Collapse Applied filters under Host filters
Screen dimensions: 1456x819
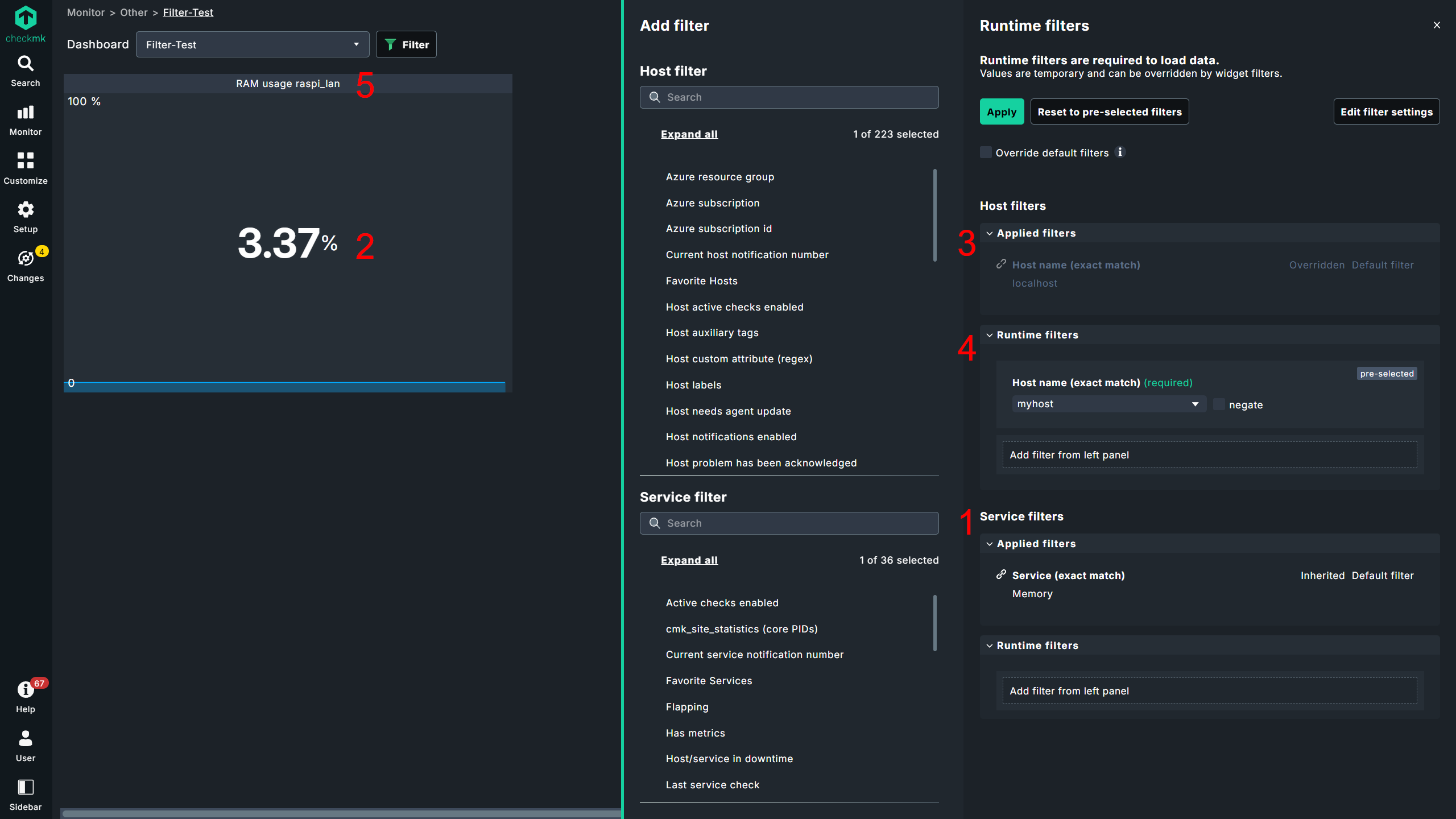989,233
